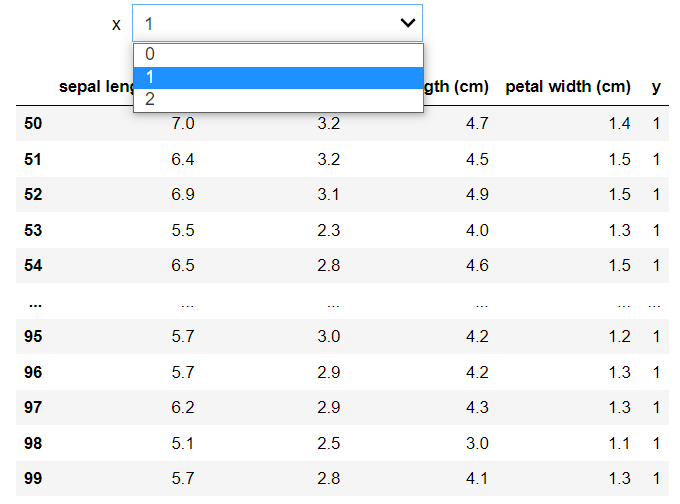
Task: Click row index 98
Action: pos(33,443)
